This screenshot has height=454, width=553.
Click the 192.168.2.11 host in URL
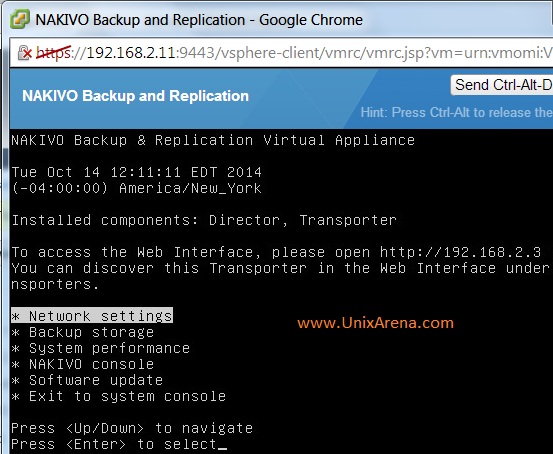pyautogui.click(x=131, y=53)
